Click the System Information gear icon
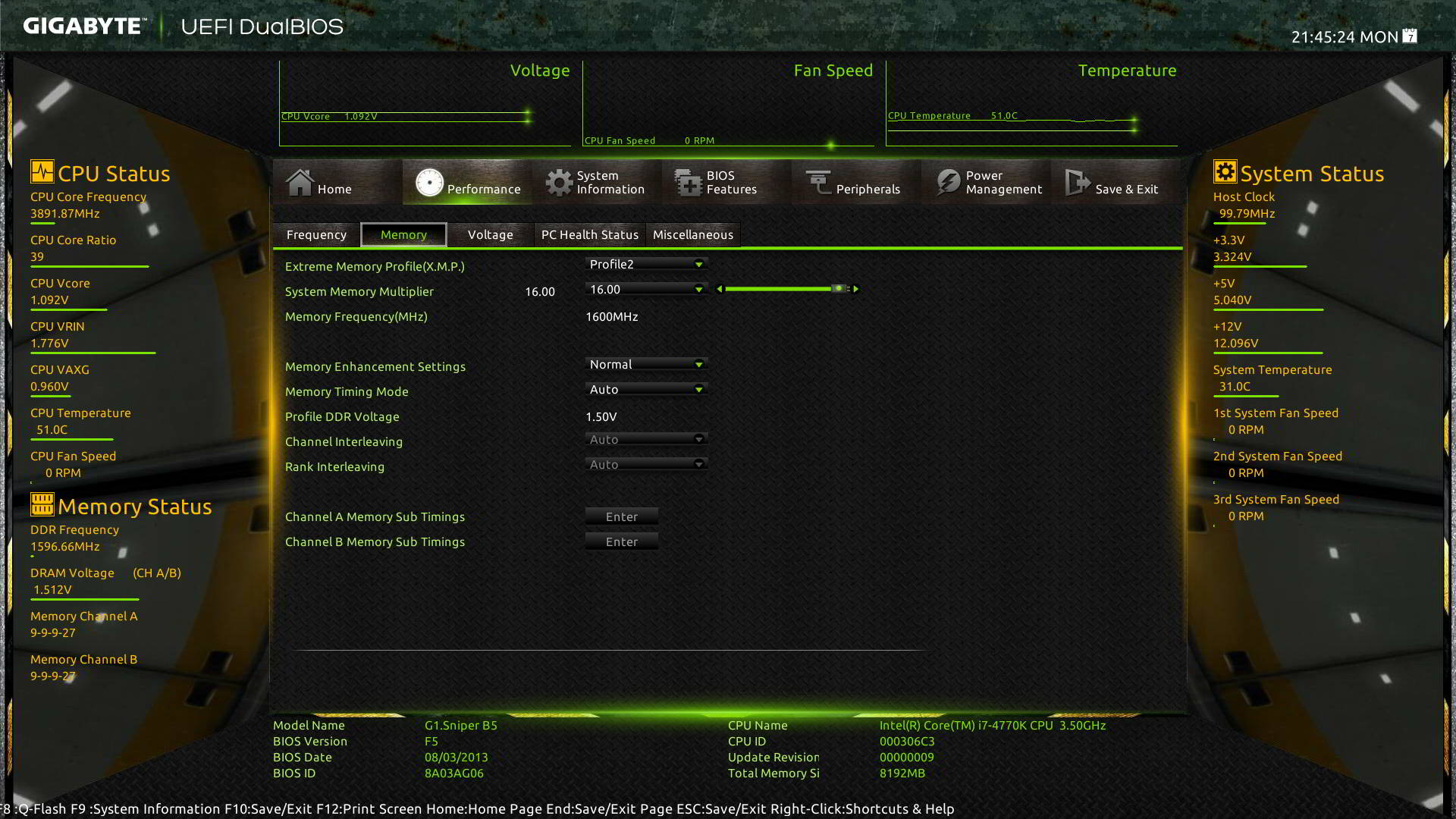The width and height of the screenshot is (1456, 819). click(559, 182)
